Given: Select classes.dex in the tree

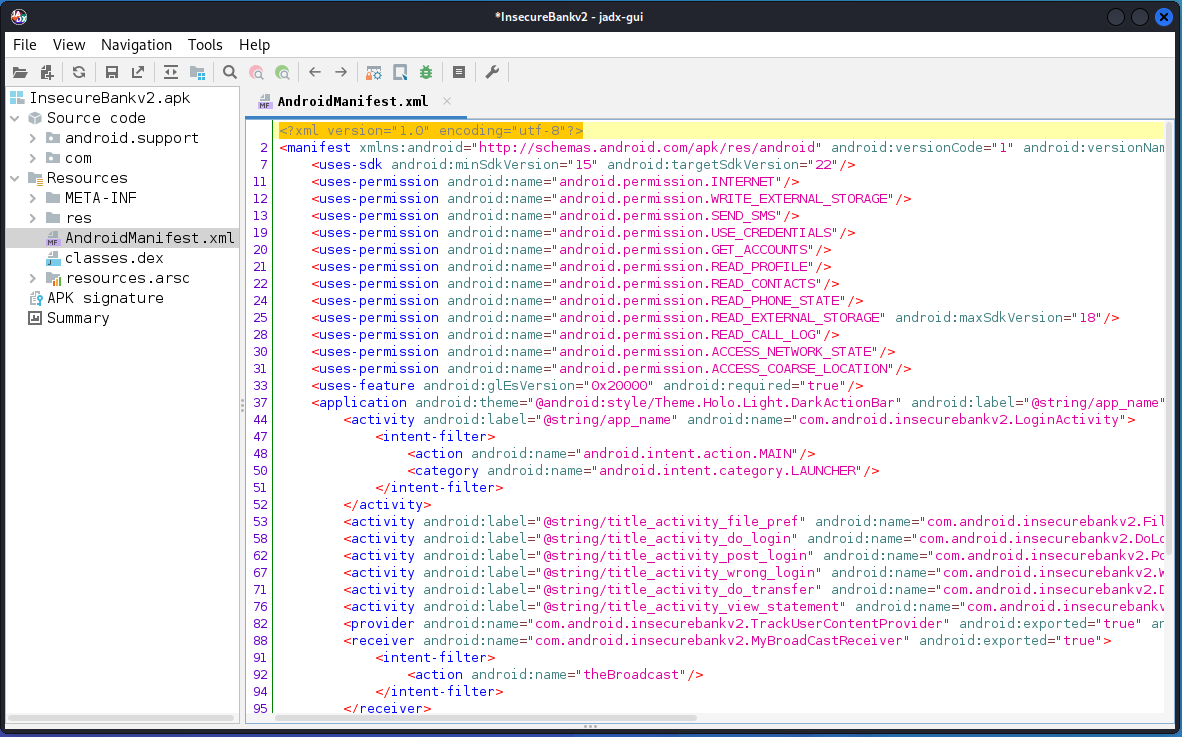Looking at the screenshot, I should click(x=114, y=258).
